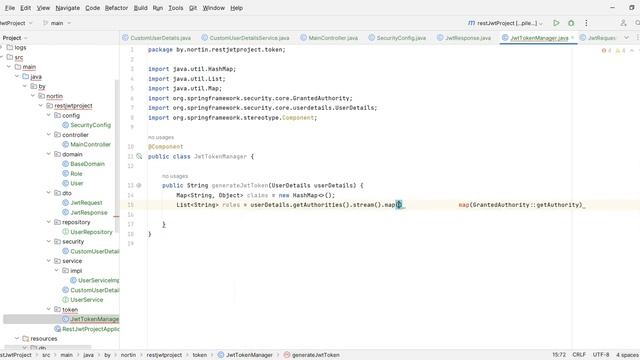Open the File menu
This screenshot has width=640, height=360.
pyautogui.click(x=9, y=8)
